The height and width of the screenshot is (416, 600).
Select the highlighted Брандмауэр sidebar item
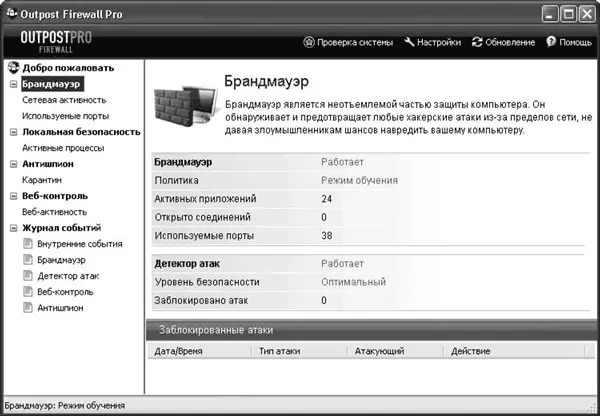point(51,84)
